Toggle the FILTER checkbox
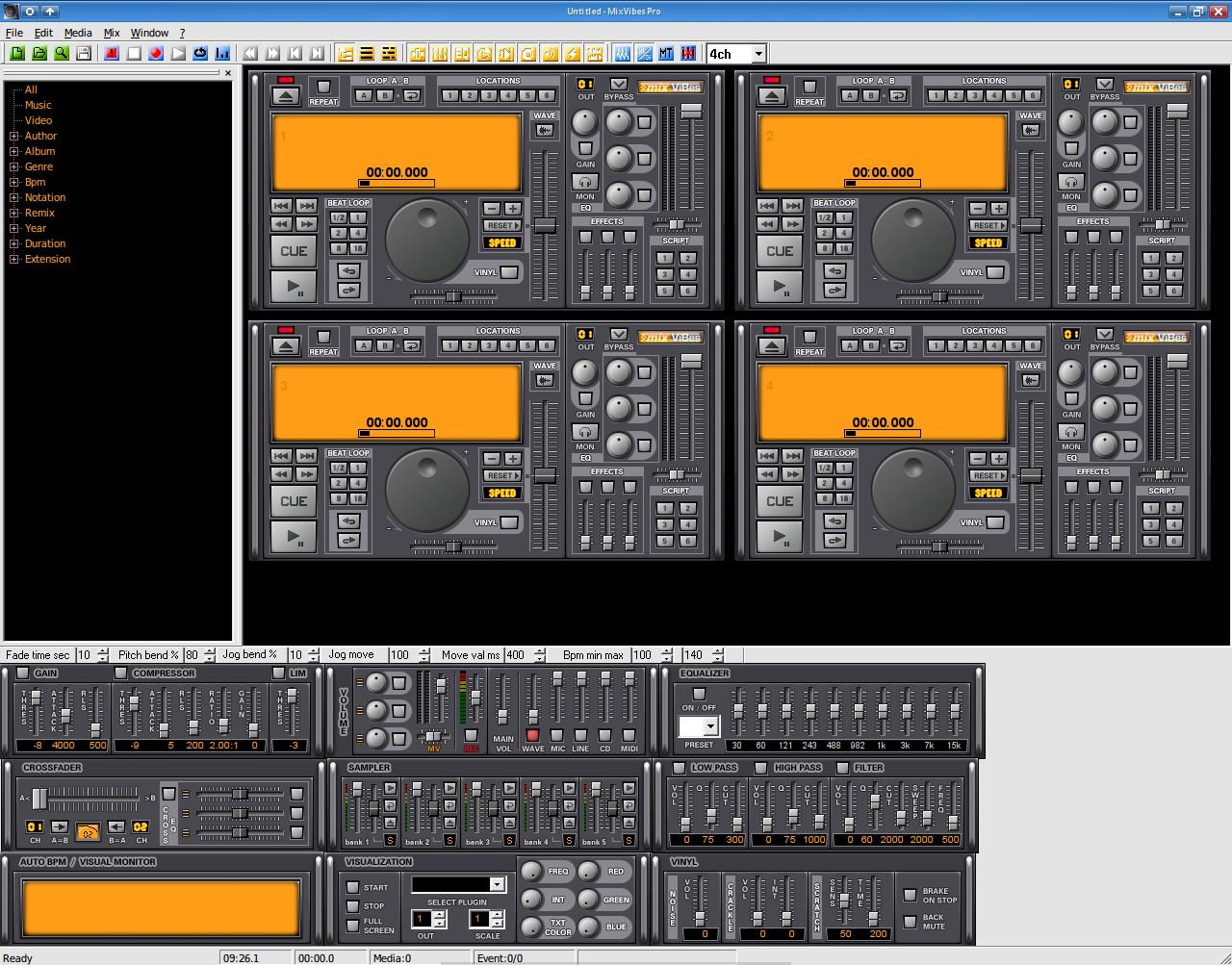Image resolution: width=1232 pixels, height=965 pixels. click(x=843, y=767)
